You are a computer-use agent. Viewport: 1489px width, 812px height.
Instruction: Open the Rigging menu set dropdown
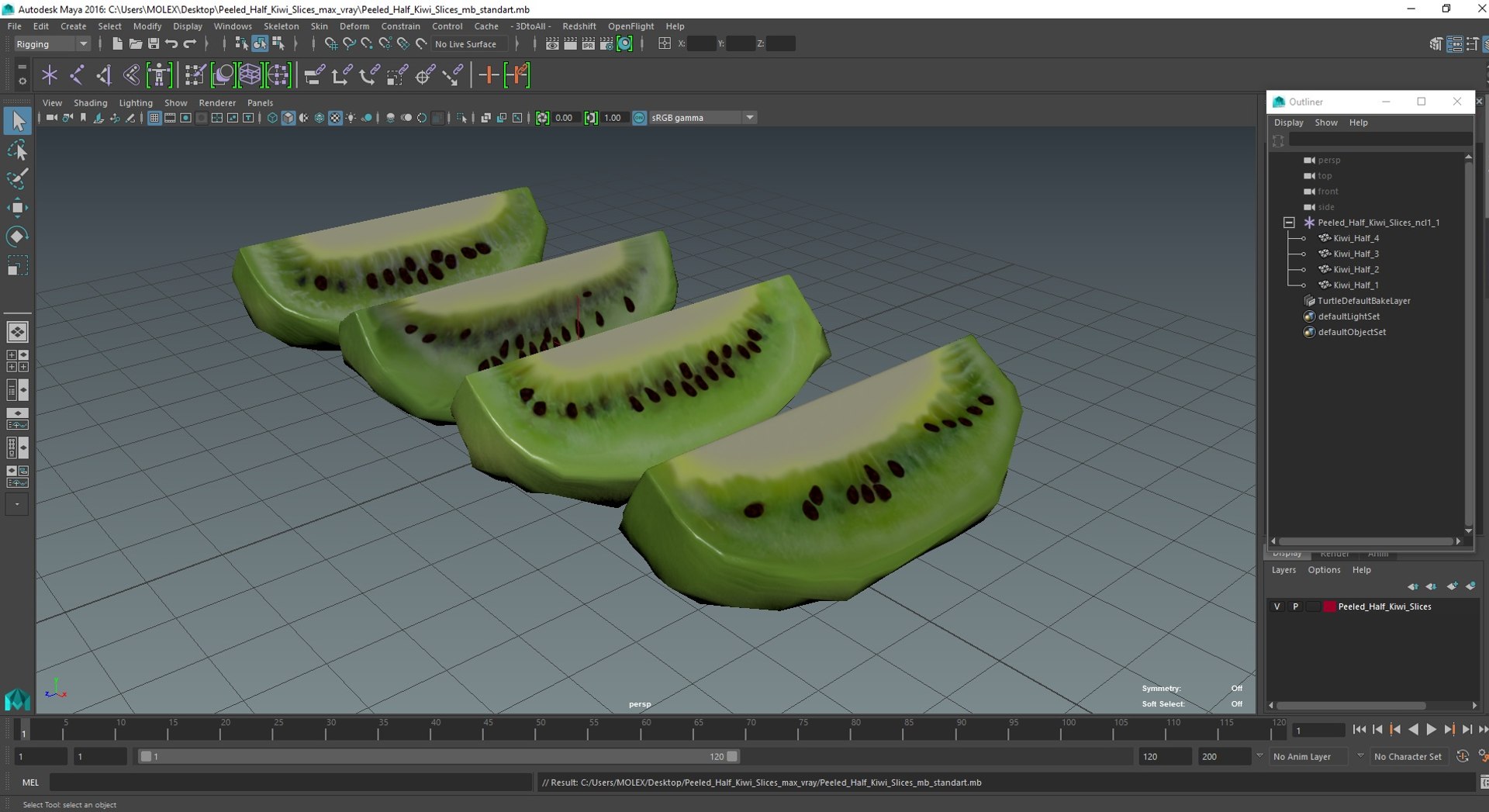52,44
